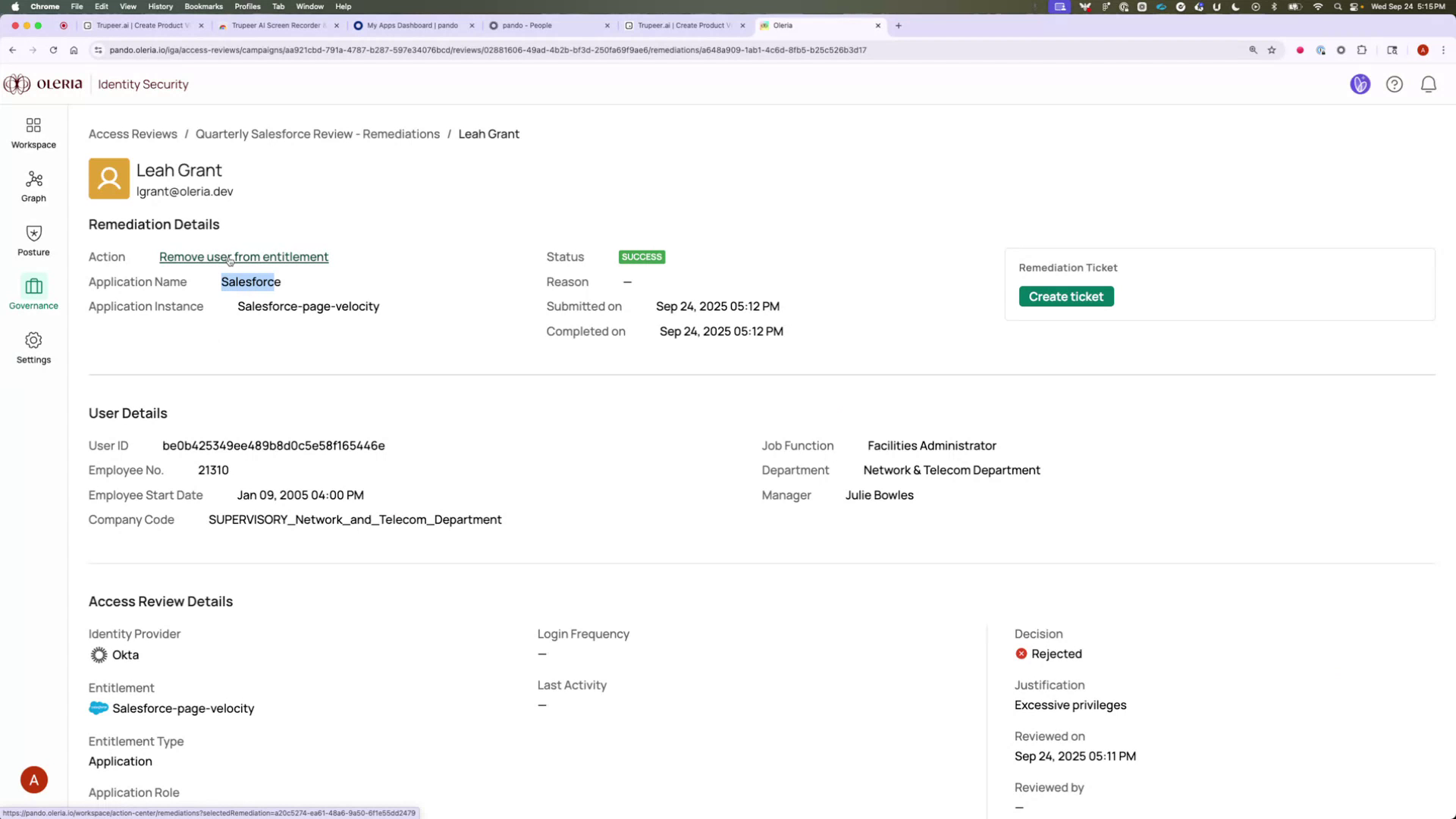Bookmark the page with the star icon
Image resolution: width=1456 pixels, height=819 pixels.
[1272, 50]
